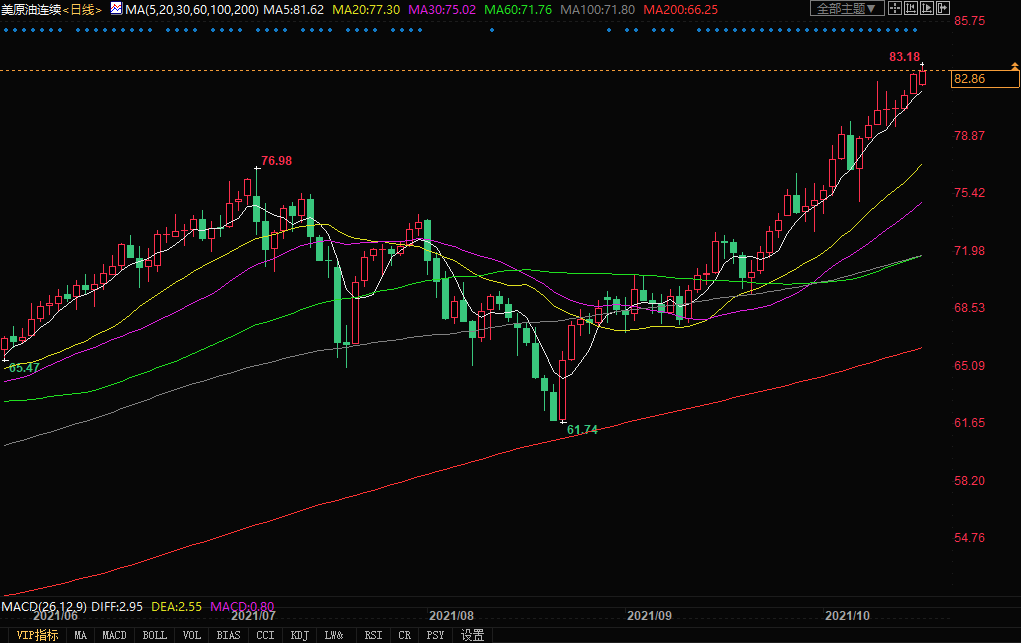This screenshot has height=643, width=1021.
Task: Open the 设置 settings button
Action: point(472,635)
